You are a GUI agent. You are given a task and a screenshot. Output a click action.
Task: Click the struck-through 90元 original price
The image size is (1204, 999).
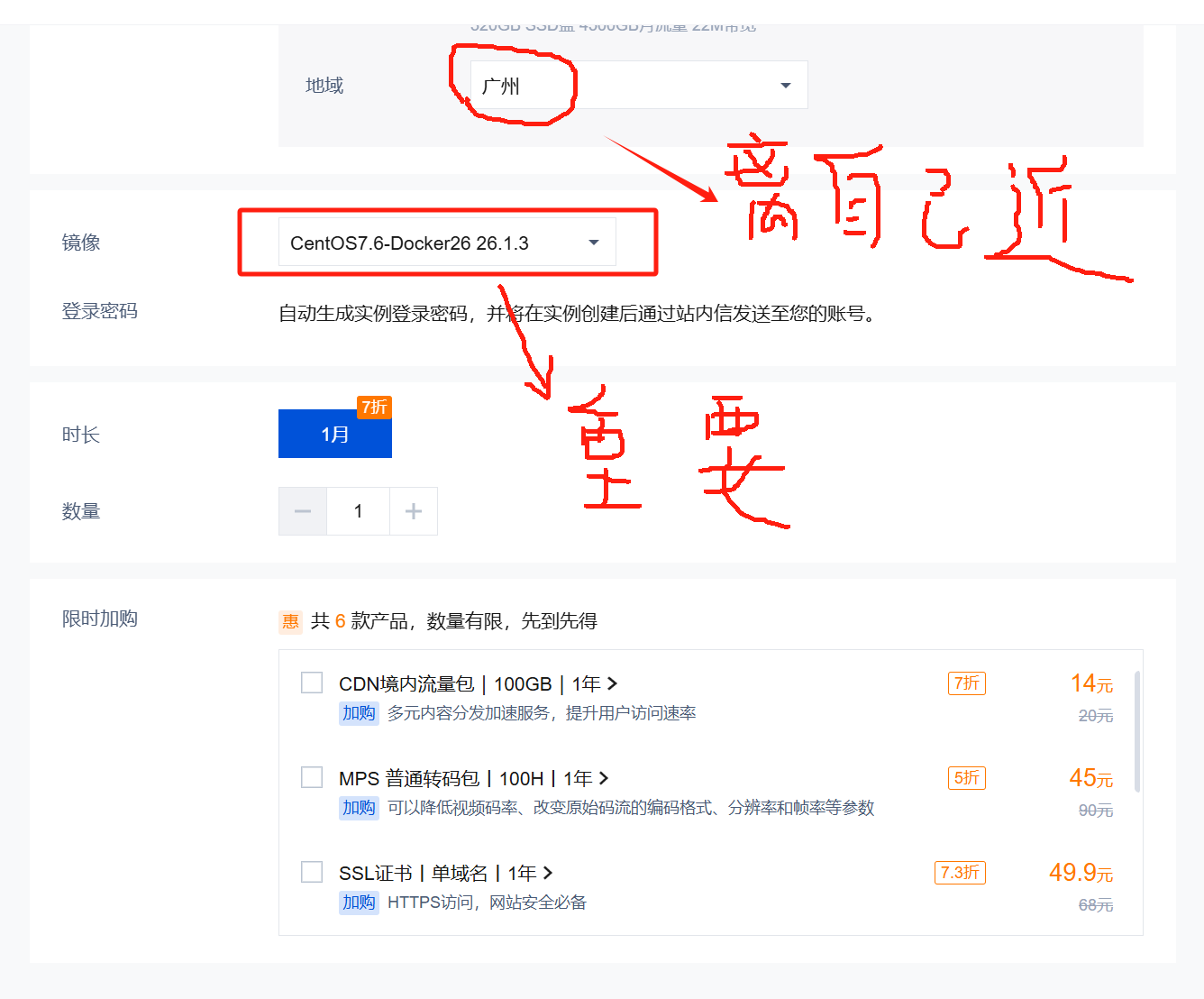coord(1096,811)
